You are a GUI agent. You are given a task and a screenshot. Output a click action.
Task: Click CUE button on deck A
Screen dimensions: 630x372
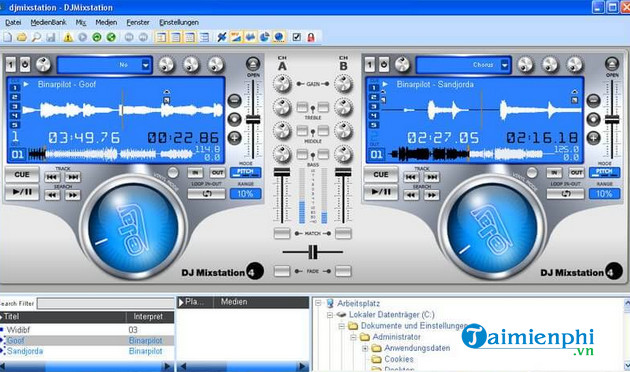[22, 175]
